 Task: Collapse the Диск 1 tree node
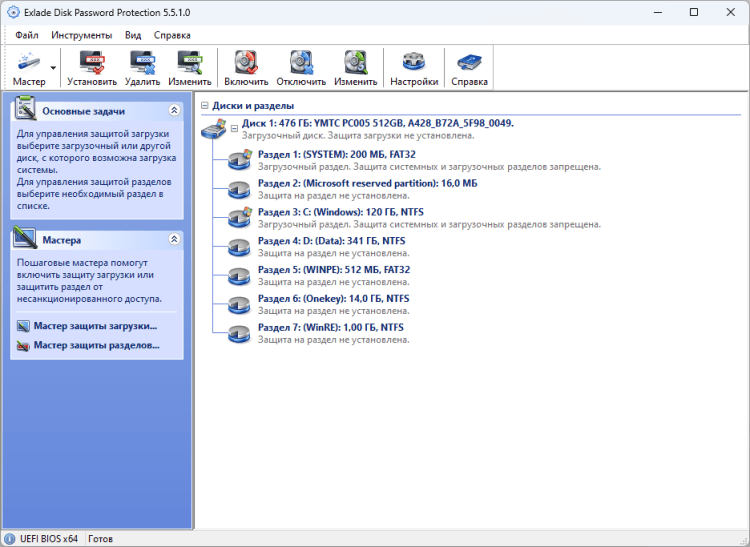pos(234,128)
